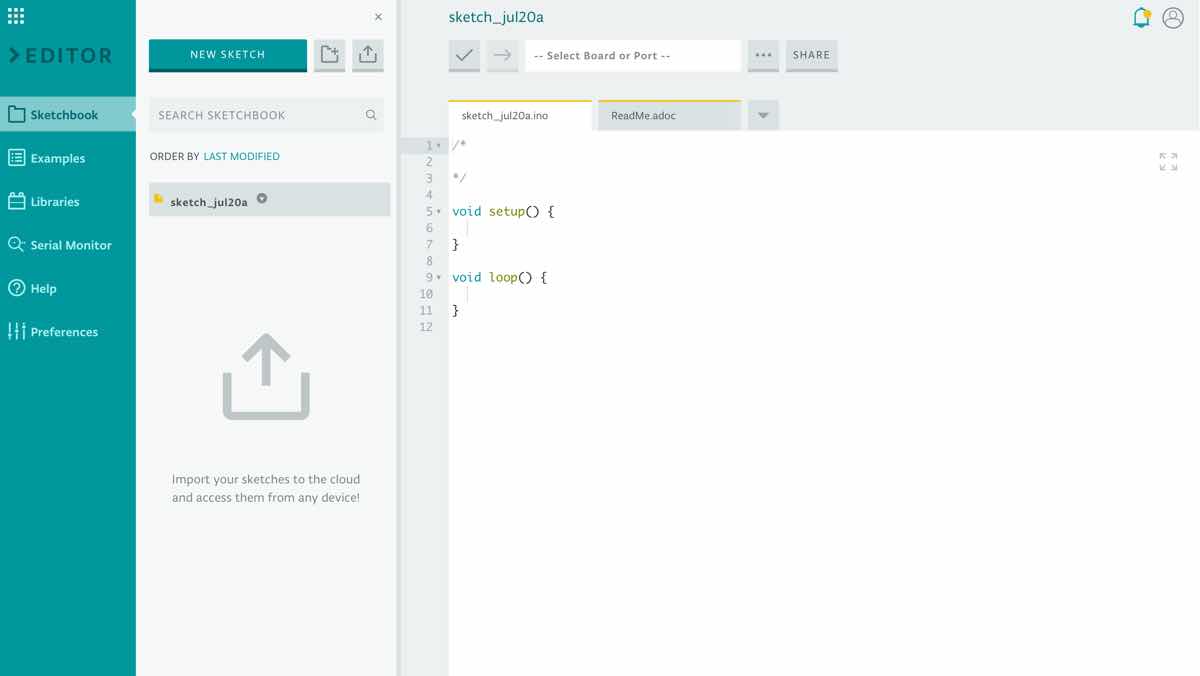Click the Upload arrow button
Viewport: 1200px width, 676px height.
click(x=502, y=56)
